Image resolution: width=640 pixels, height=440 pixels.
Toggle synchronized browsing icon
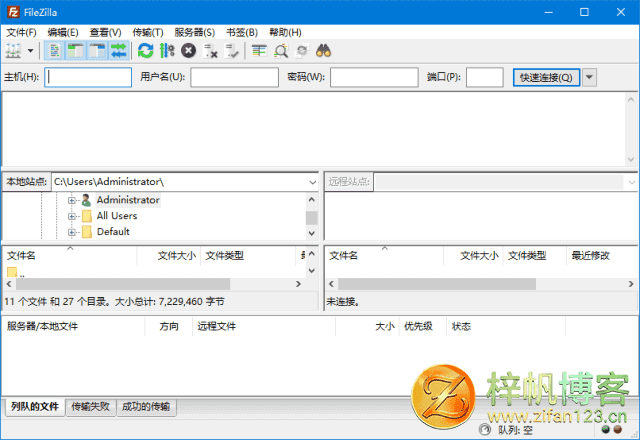point(302,51)
